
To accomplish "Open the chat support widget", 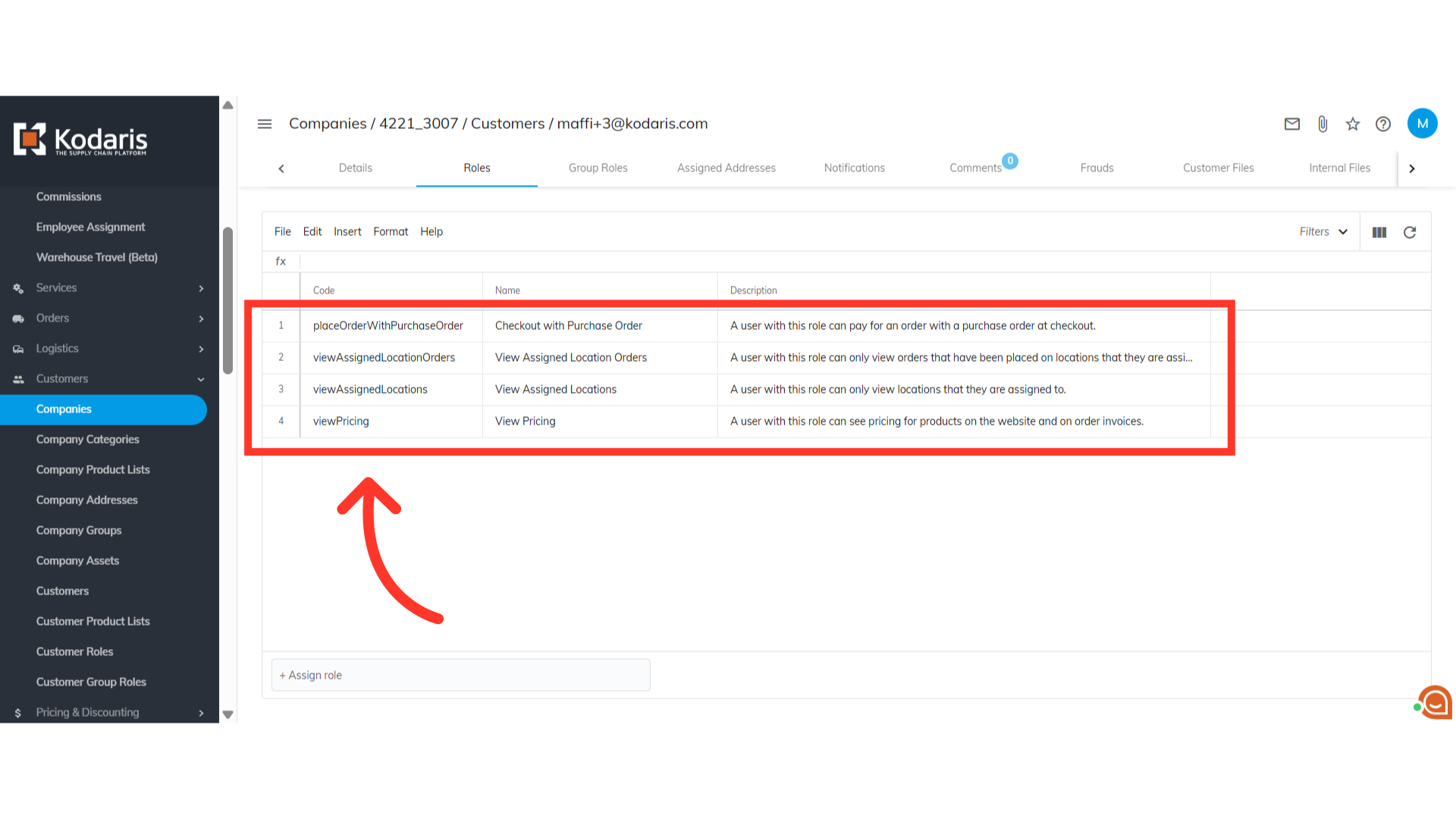I will pyautogui.click(x=1435, y=703).
